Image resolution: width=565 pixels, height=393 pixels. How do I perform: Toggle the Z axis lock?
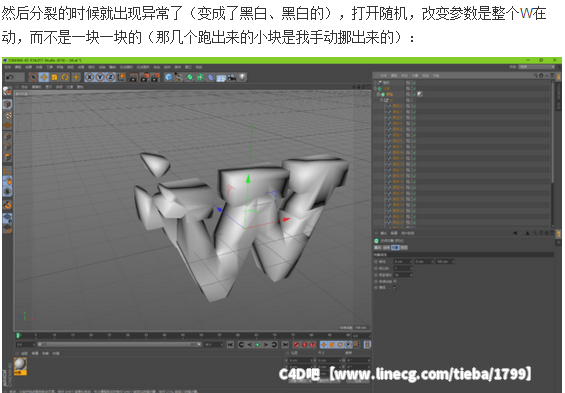pyautogui.click(x=111, y=77)
